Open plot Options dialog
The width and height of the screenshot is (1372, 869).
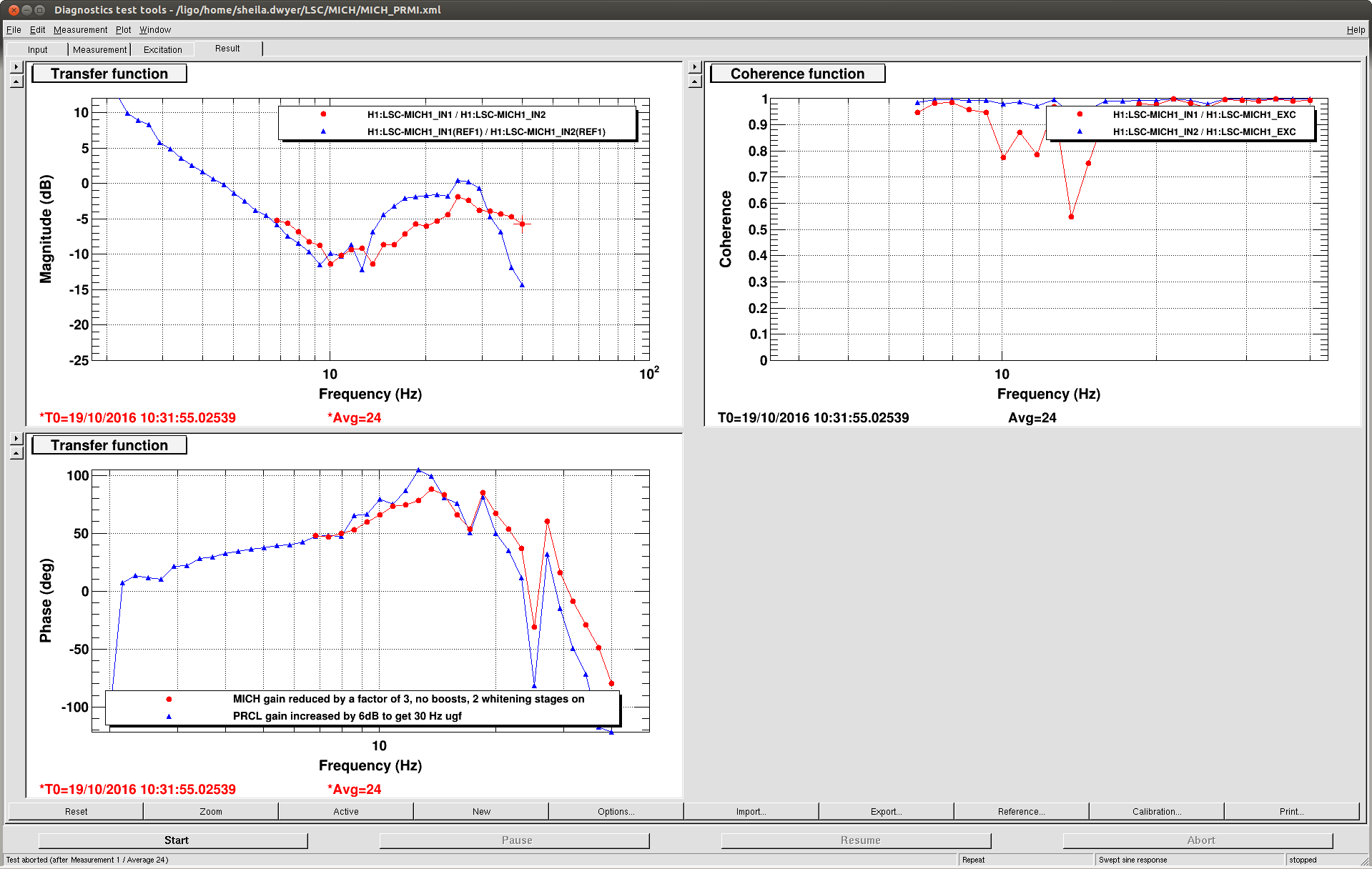click(616, 811)
